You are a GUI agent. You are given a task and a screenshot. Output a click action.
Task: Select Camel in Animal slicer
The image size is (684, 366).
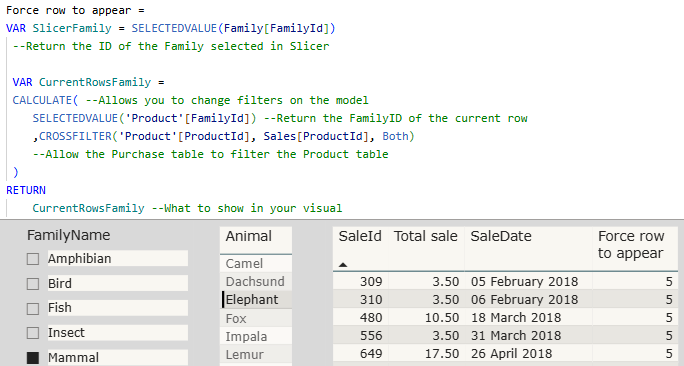256,263
